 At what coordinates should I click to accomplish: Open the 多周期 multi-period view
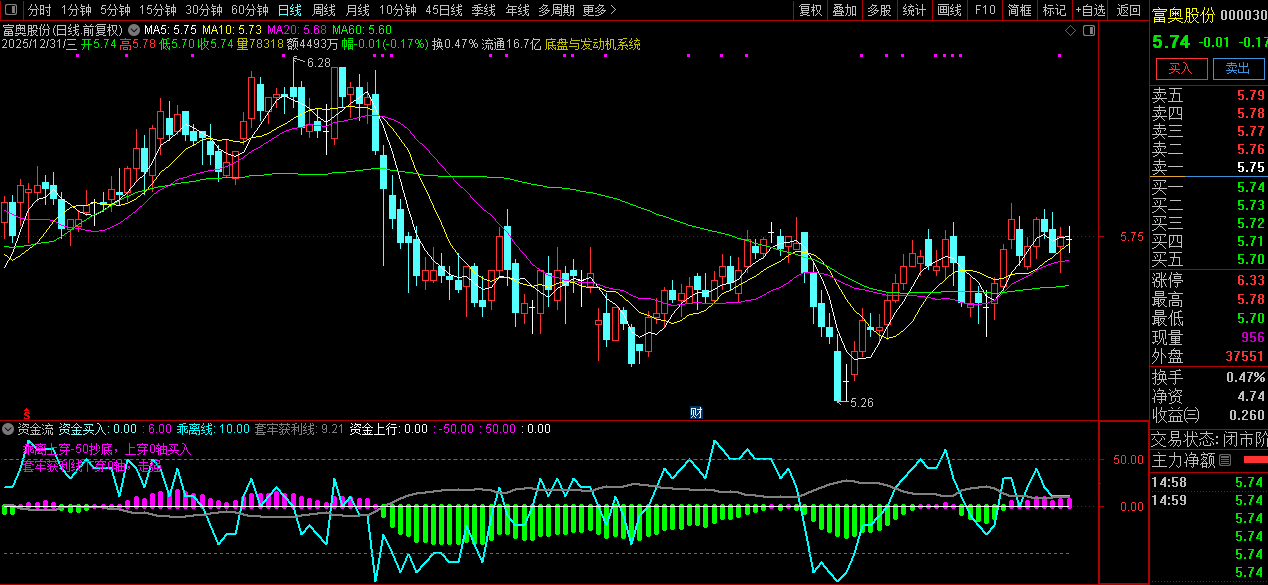tap(556, 10)
